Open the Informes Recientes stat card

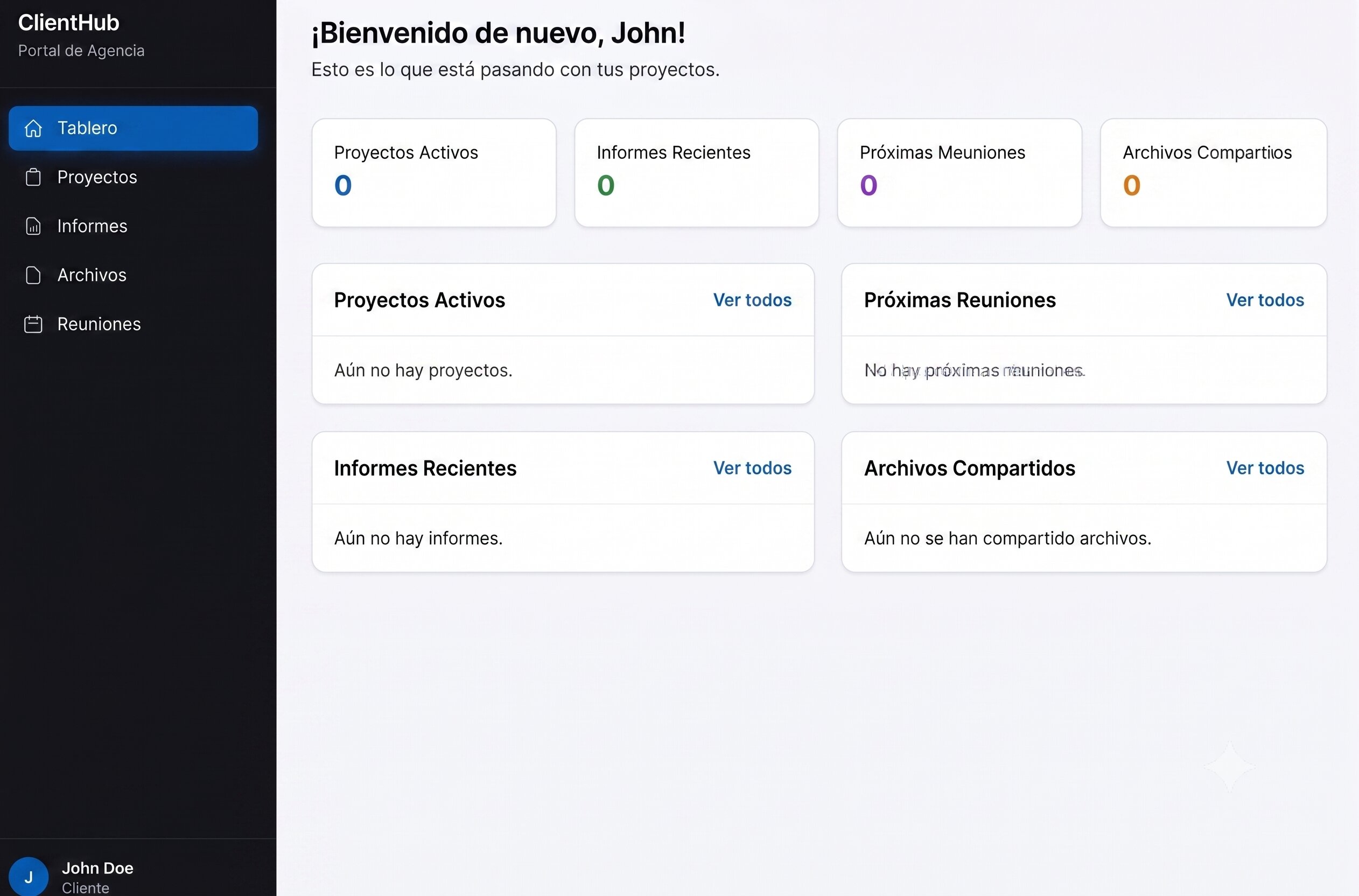click(697, 172)
